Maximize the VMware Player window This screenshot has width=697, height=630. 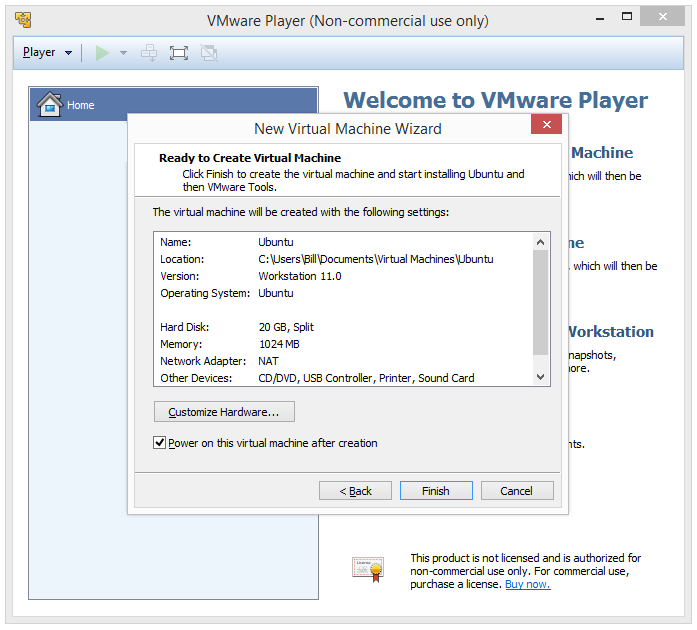[627, 17]
